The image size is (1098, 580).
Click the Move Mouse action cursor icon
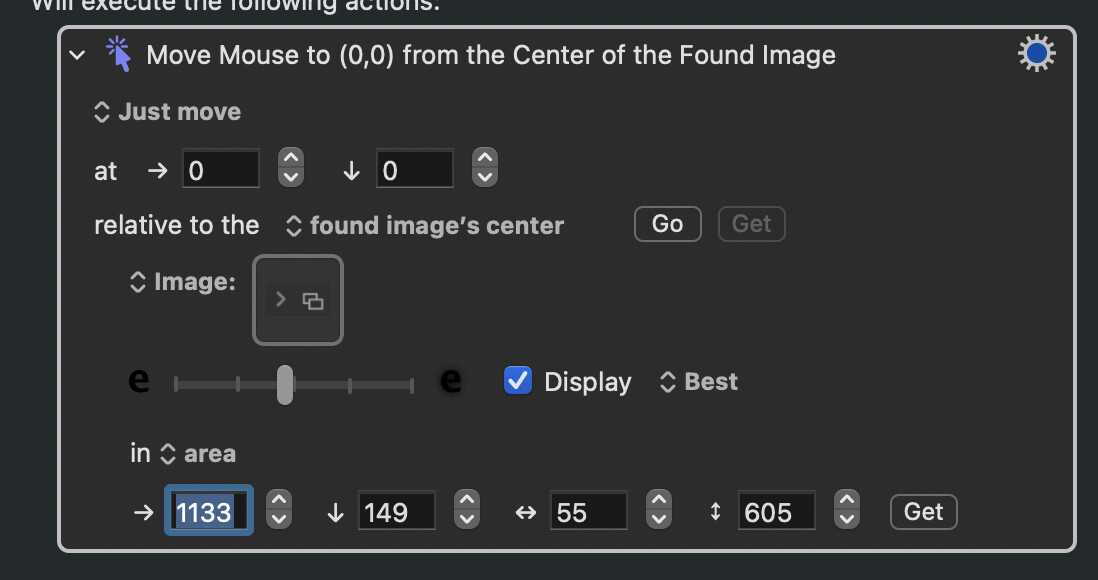118,54
